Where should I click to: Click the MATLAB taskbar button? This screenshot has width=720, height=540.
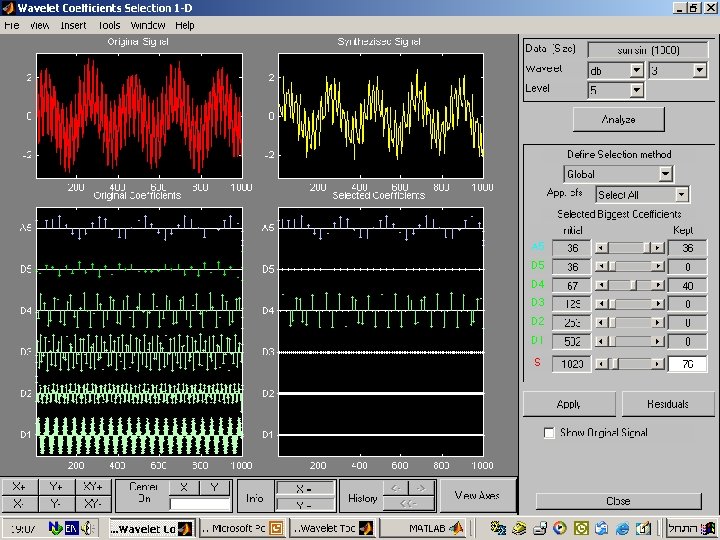click(x=427, y=528)
